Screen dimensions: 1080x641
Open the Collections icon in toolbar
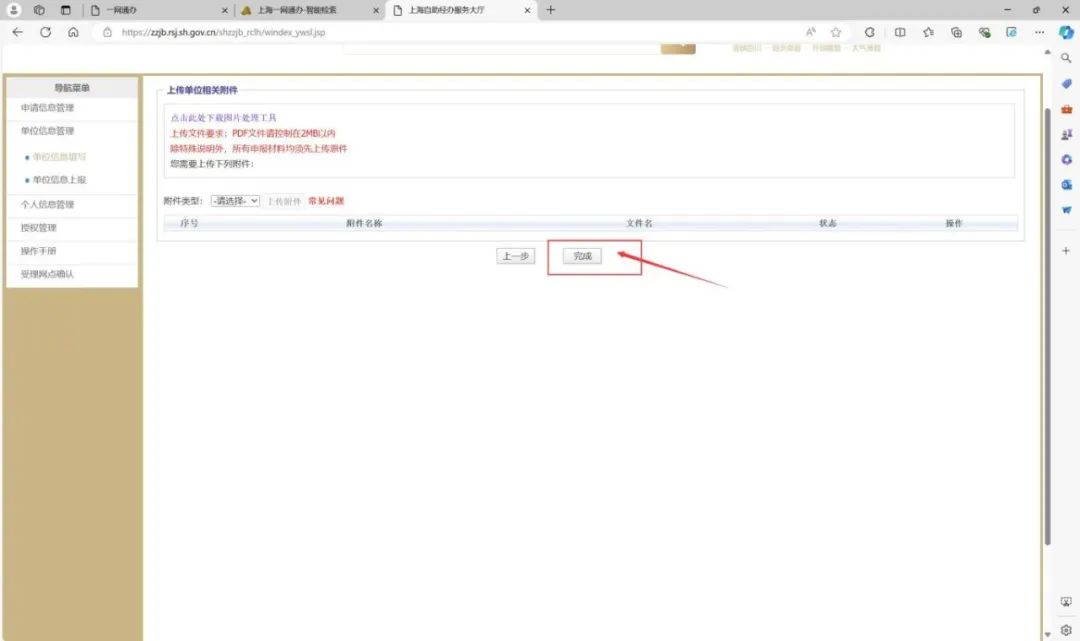click(x=956, y=32)
